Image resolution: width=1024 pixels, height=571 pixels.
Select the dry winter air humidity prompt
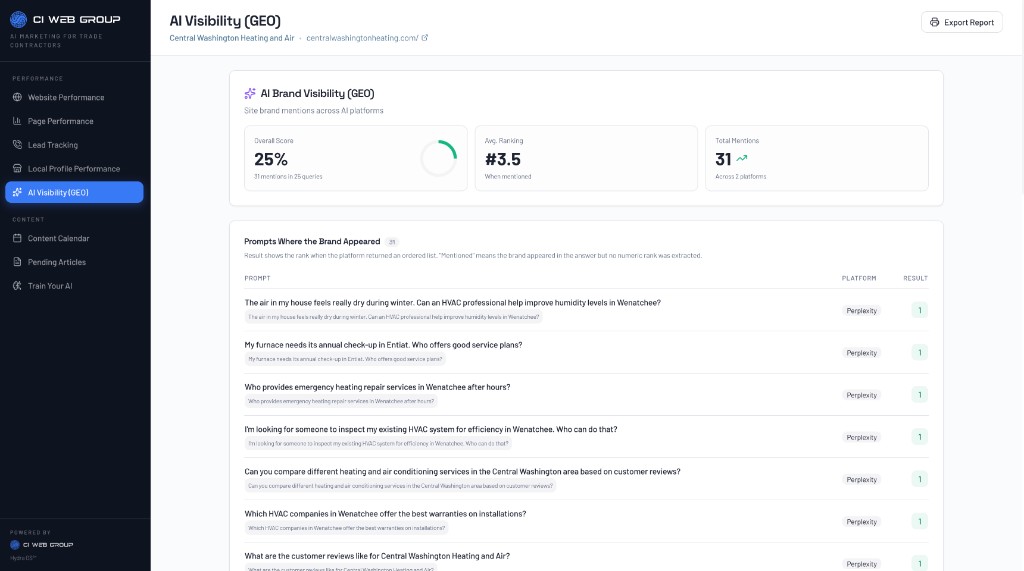453,302
